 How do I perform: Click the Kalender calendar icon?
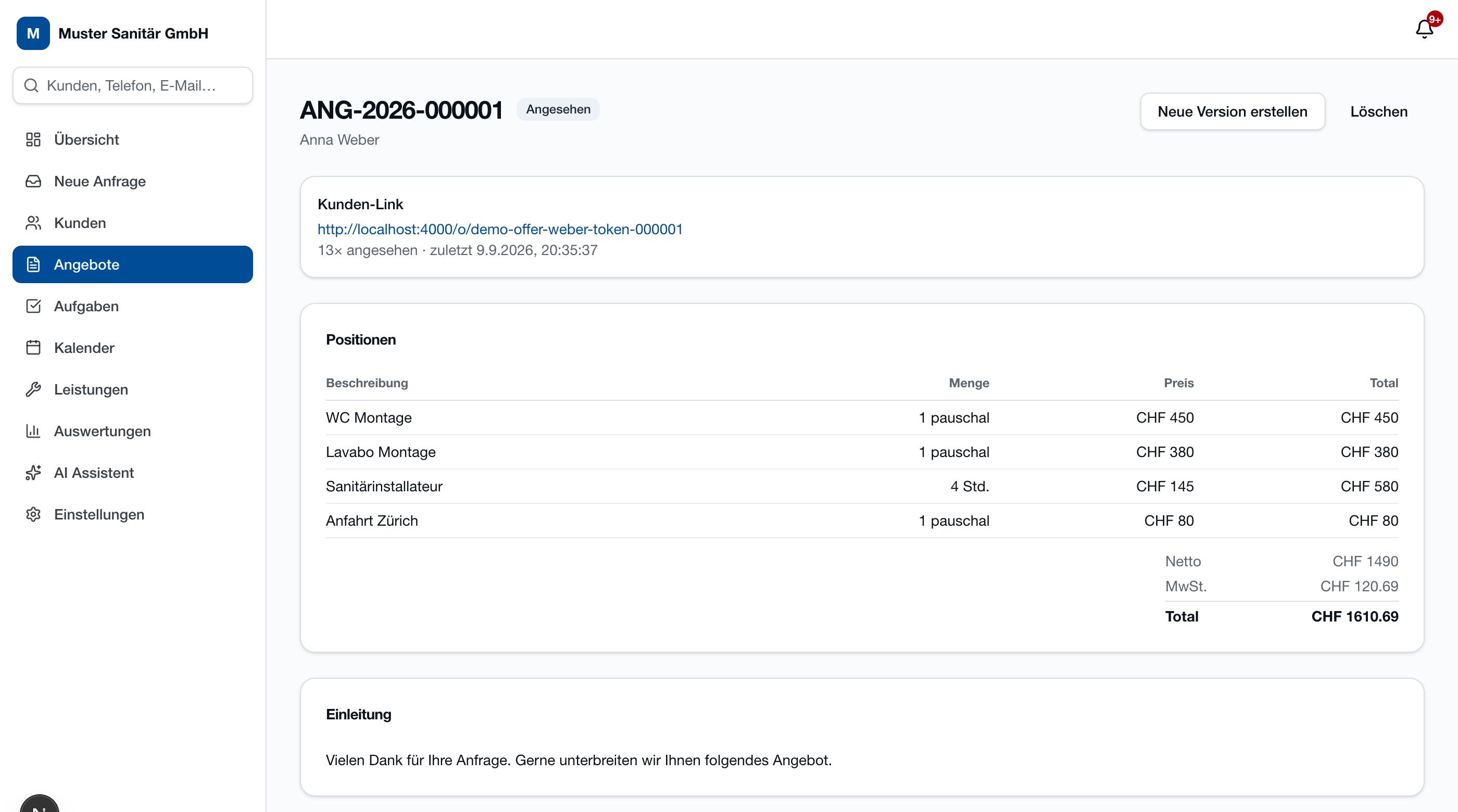pyautogui.click(x=33, y=347)
